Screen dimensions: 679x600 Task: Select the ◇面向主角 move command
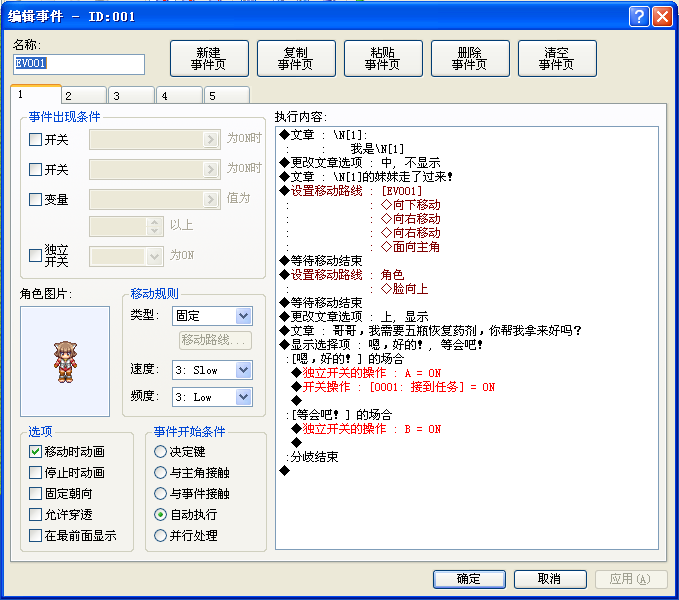411,247
